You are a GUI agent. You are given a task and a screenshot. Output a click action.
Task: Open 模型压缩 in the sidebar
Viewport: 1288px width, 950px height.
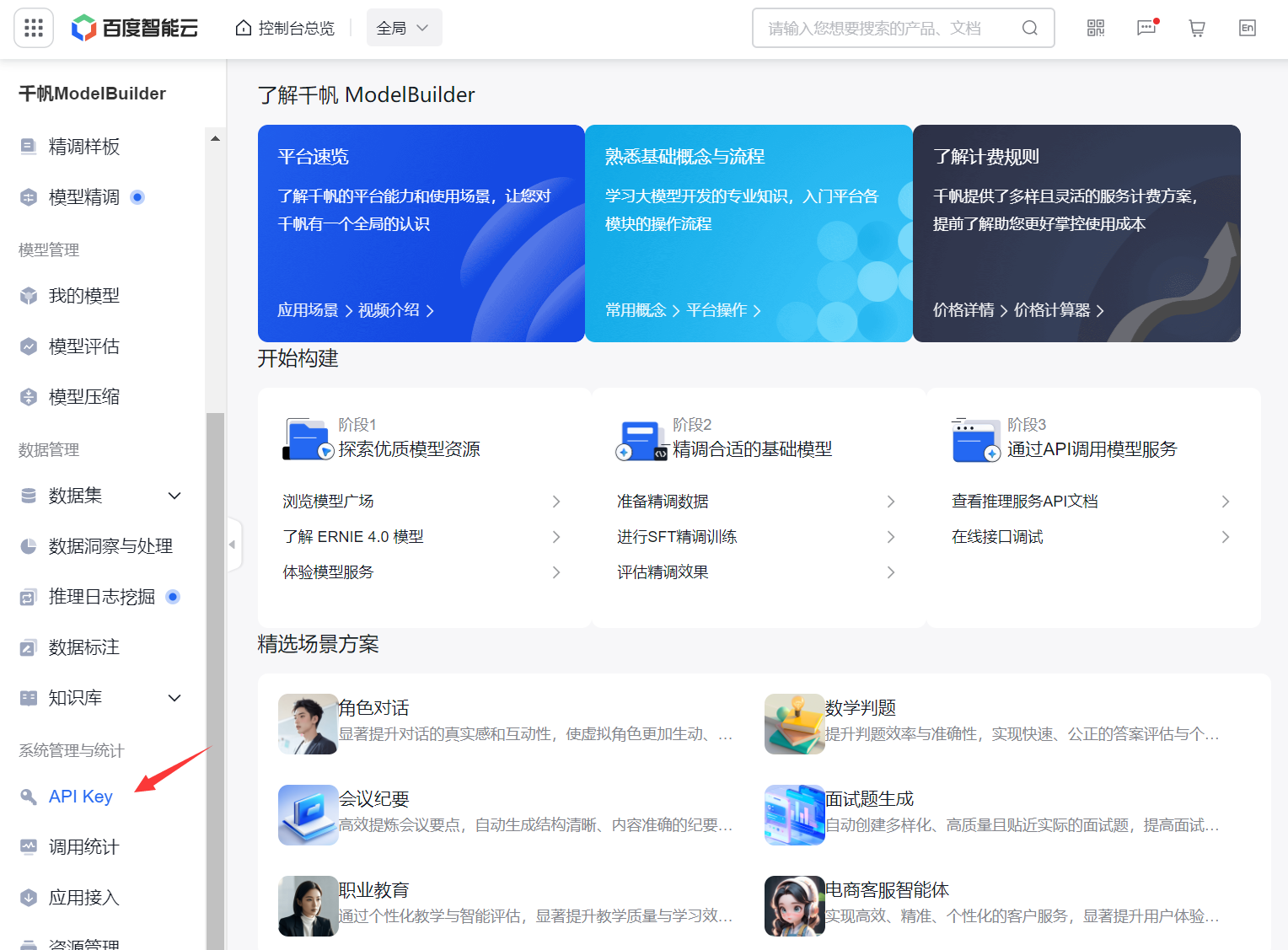coord(84,397)
